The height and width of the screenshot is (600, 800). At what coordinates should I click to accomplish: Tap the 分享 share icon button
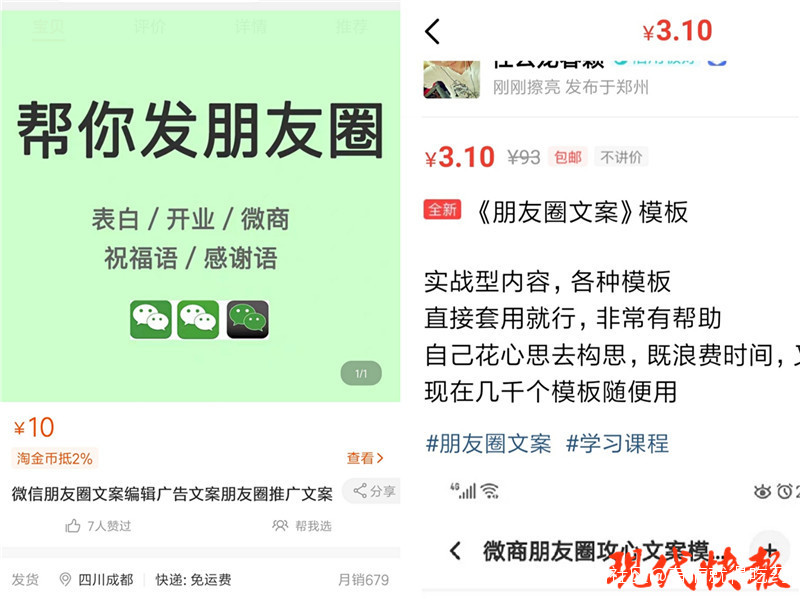(360, 490)
